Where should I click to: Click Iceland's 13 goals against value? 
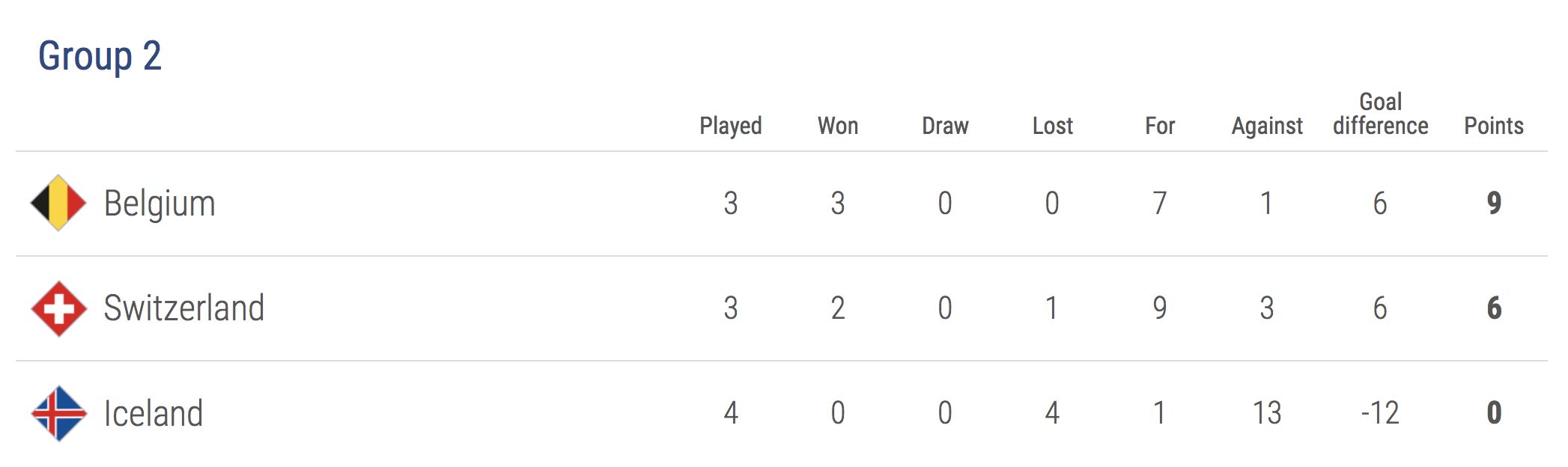(1267, 413)
